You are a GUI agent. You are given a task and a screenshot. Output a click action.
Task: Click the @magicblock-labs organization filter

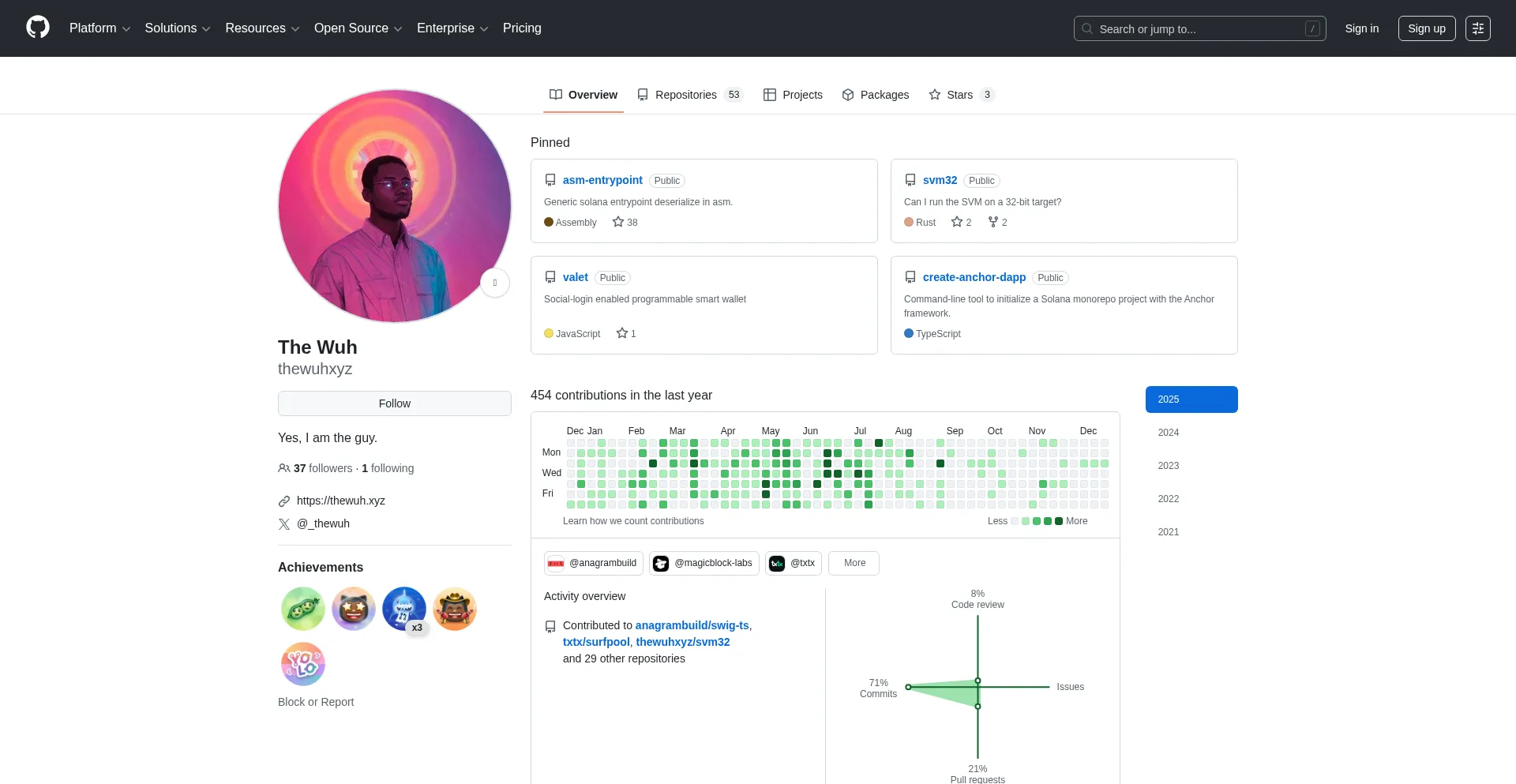pyautogui.click(x=704, y=563)
